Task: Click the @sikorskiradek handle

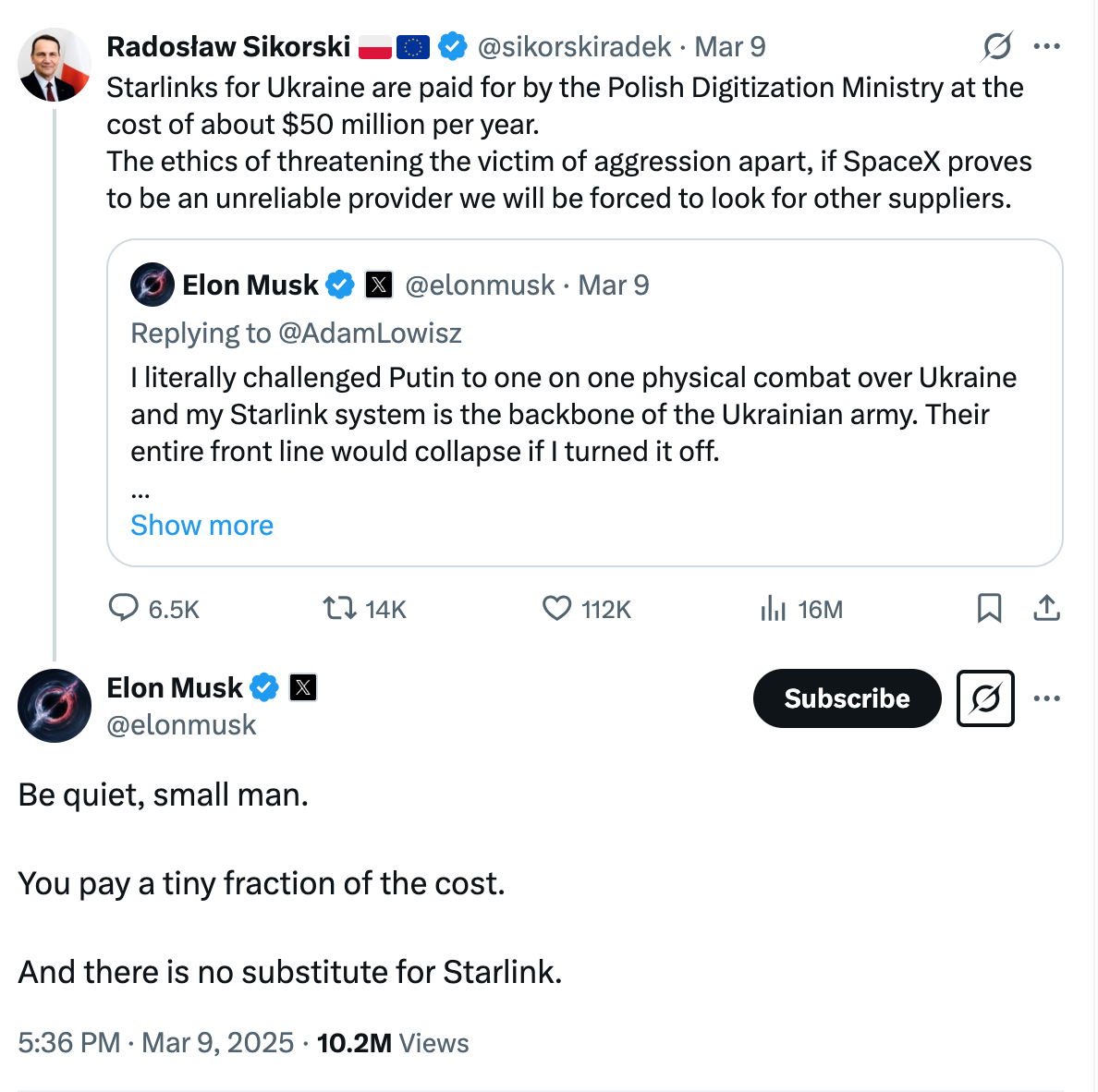Action: tap(574, 47)
